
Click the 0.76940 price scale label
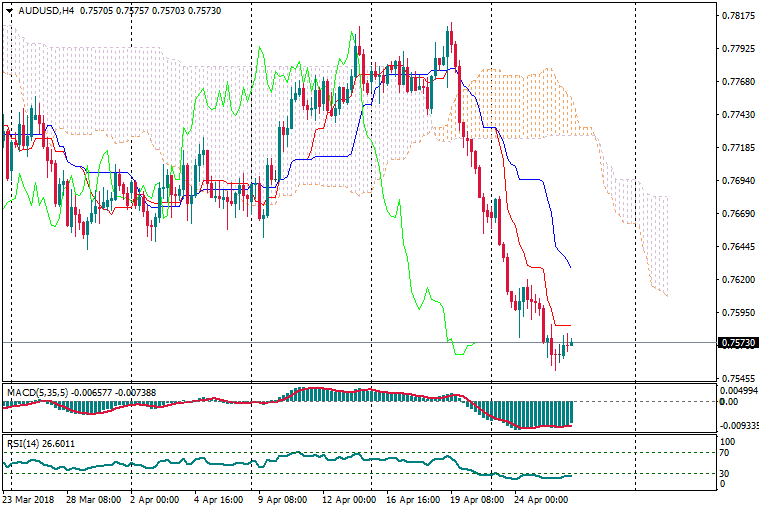coord(737,181)
